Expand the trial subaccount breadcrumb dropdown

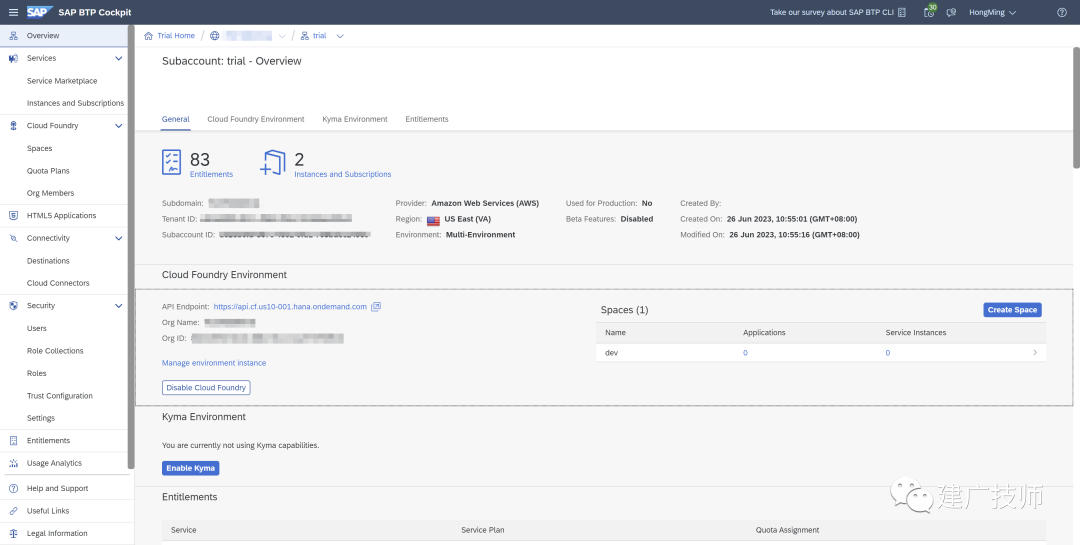[x=340, y=36]
